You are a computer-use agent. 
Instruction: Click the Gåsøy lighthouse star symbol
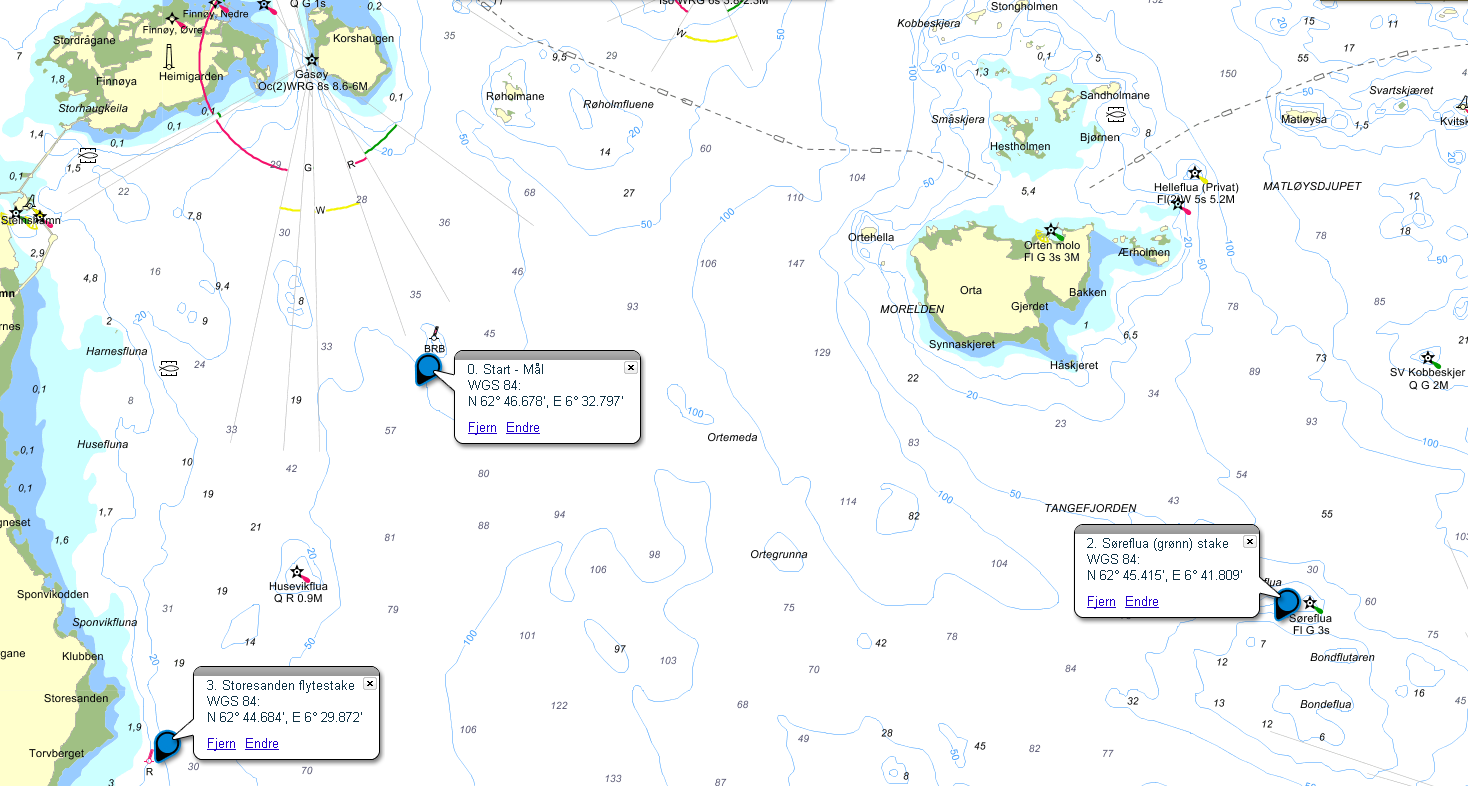(x=312, y=60)
